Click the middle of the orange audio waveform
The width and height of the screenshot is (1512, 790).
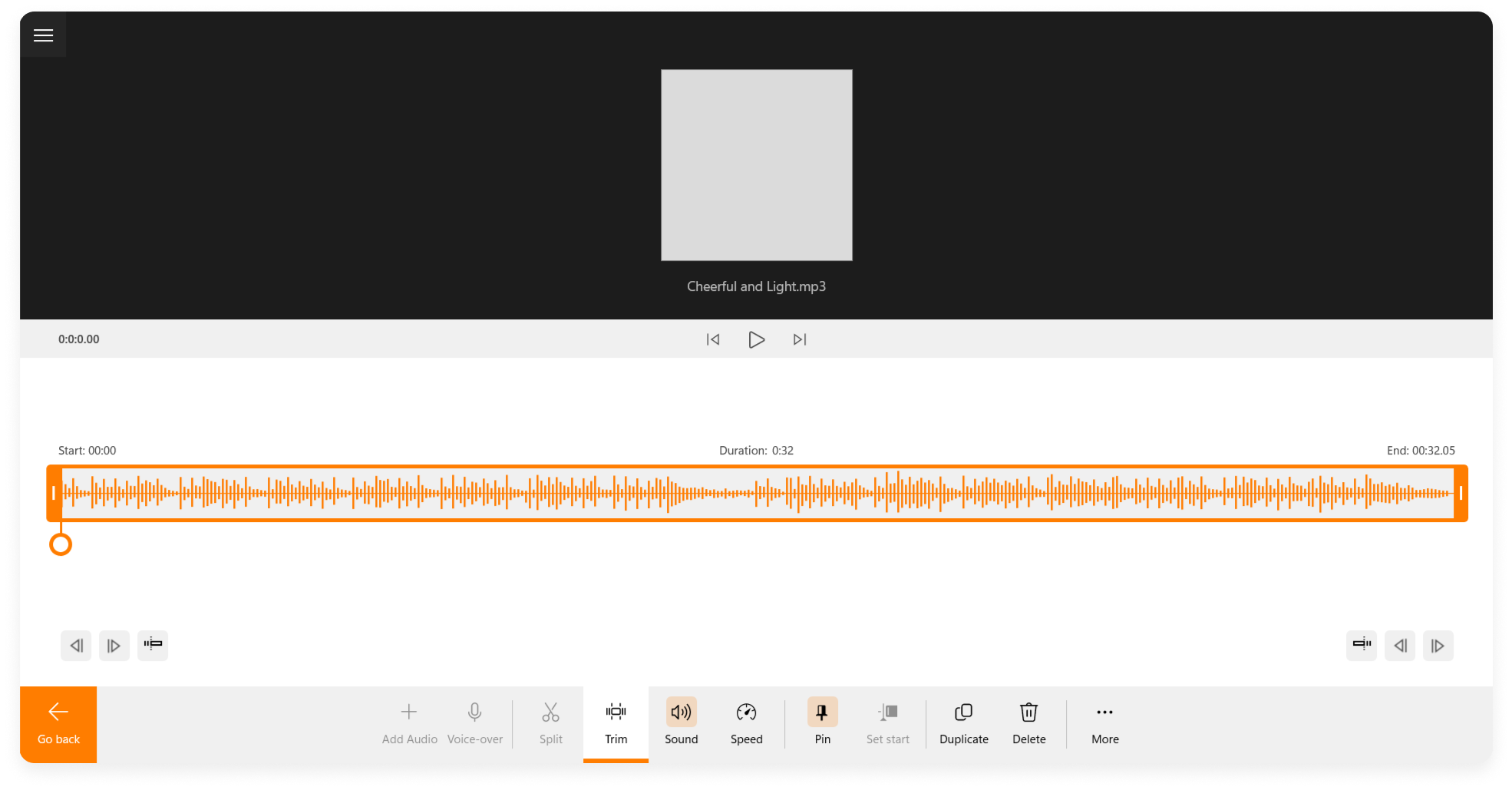click(x=758, y=493)
